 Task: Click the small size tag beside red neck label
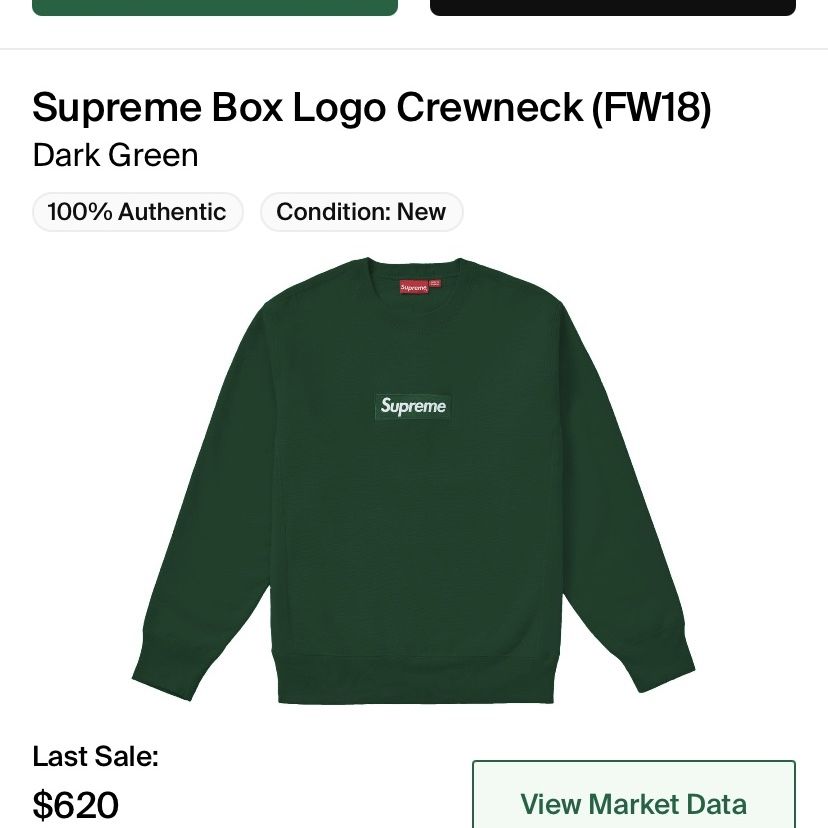[435, 284]
